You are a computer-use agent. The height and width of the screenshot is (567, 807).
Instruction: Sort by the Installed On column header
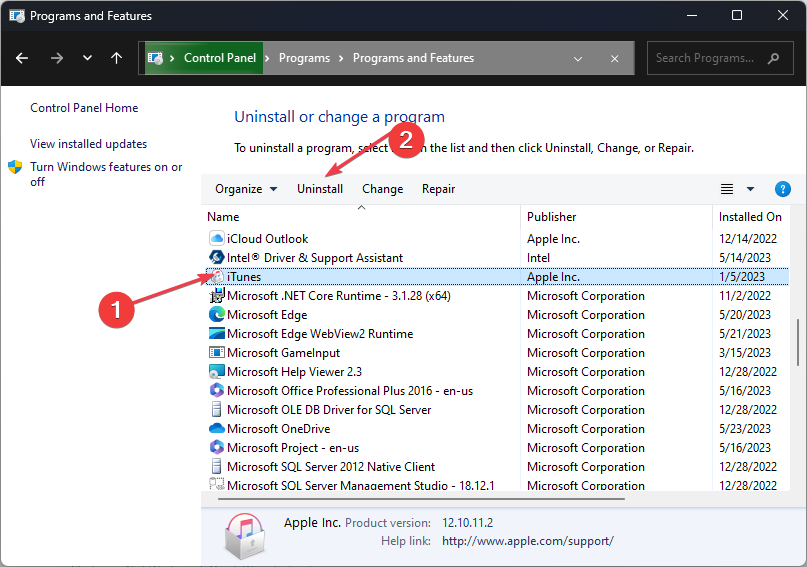tap(750, 217)
